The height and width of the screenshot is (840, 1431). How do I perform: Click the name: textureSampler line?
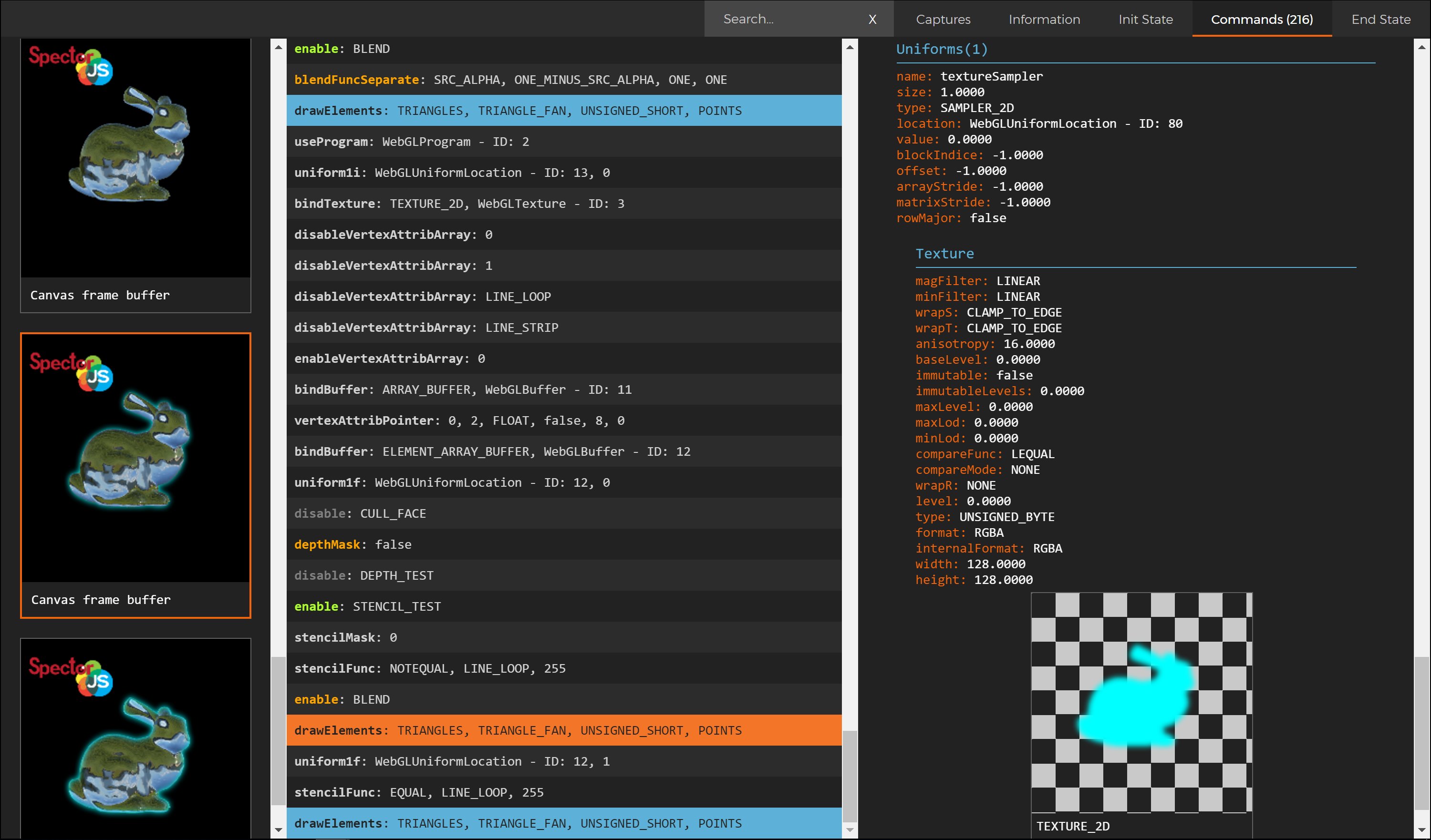tap(969, 76)
